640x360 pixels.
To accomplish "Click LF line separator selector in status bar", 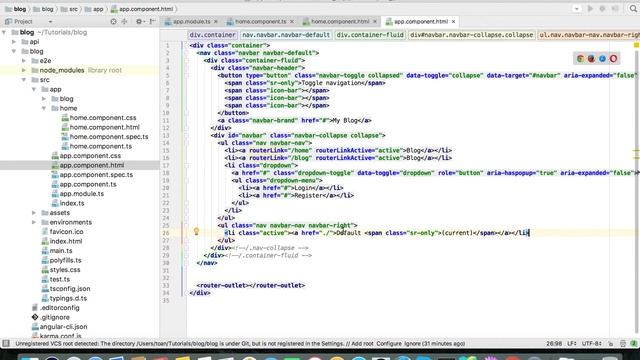I will 572,344.
